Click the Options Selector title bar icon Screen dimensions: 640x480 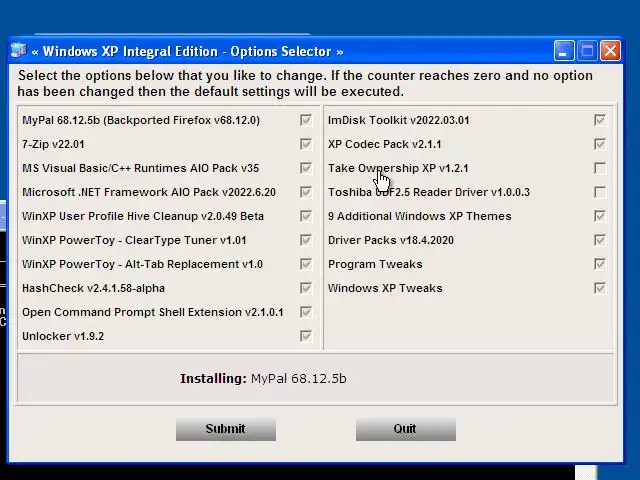point(18,51)
